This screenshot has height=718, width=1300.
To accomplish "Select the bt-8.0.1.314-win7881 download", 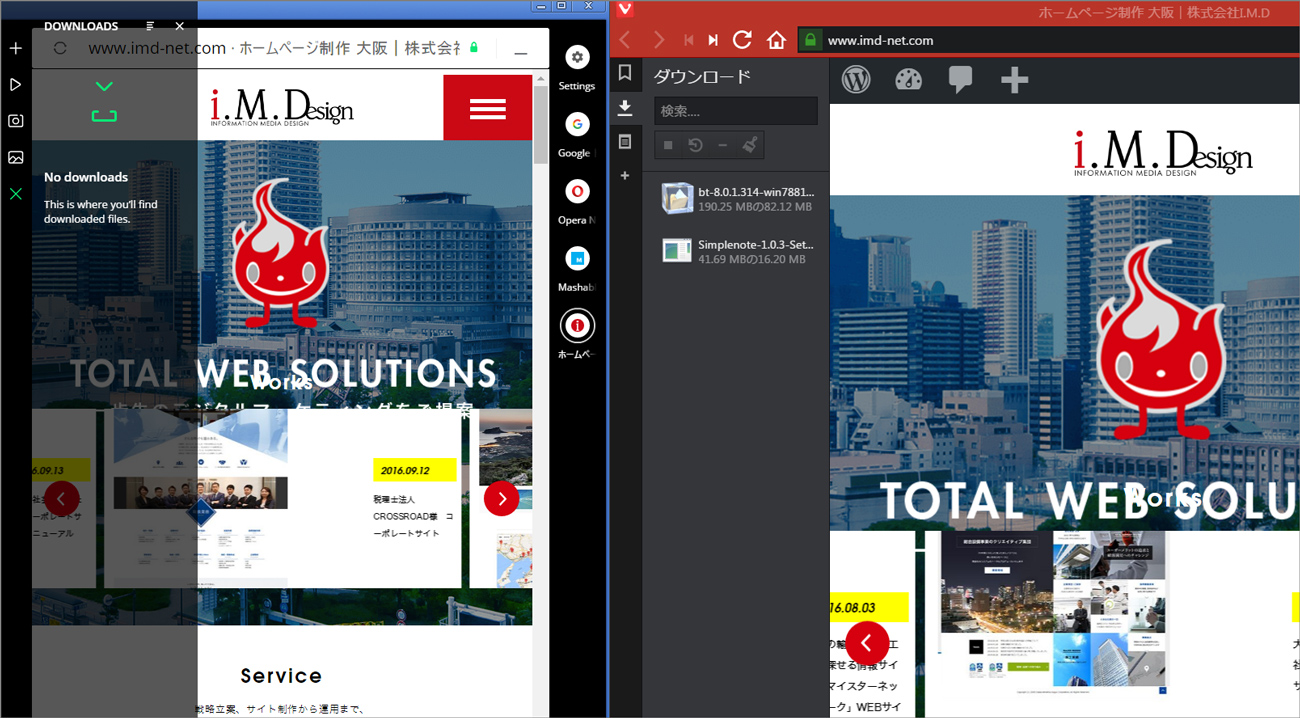I will (x=736, y=199).
